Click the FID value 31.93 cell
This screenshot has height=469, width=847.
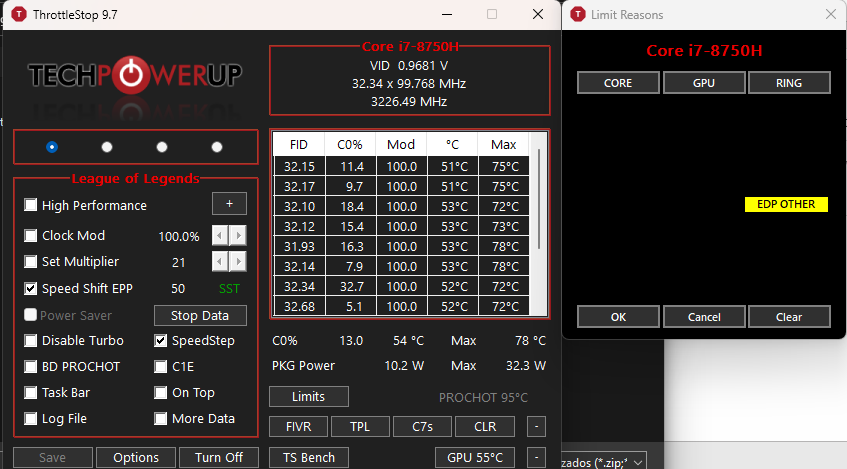pos(299,246)
